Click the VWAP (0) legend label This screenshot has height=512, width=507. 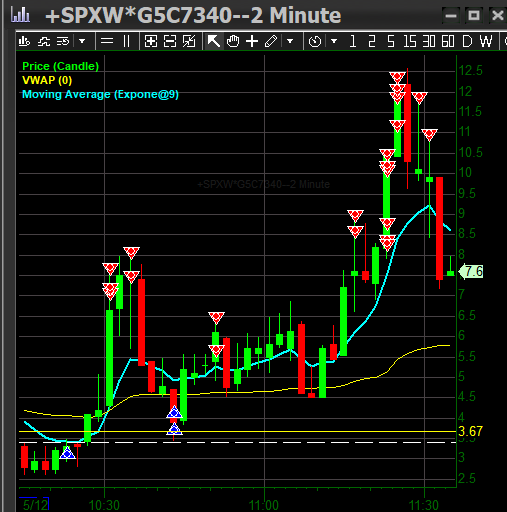pos(47,80)
